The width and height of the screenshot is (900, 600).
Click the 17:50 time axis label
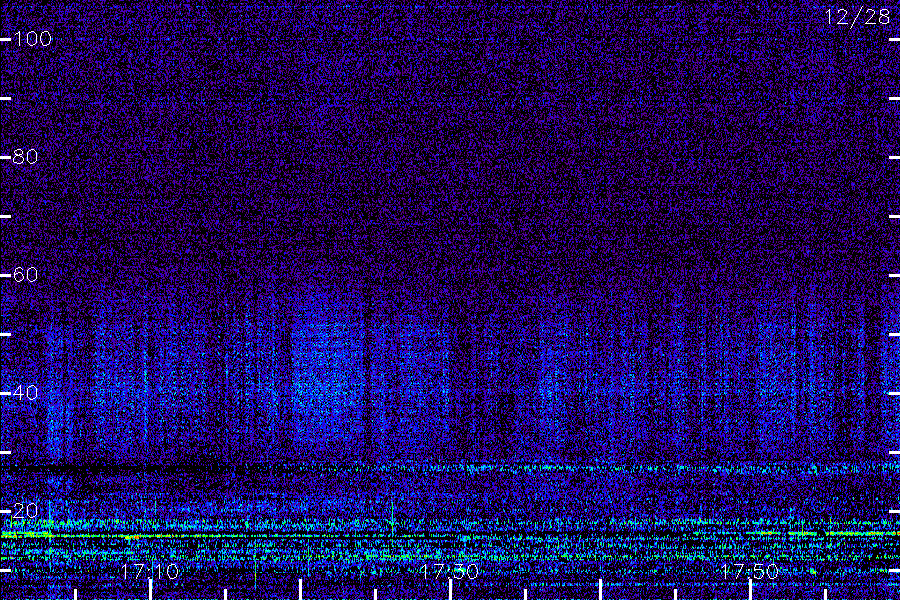[750, 571]
